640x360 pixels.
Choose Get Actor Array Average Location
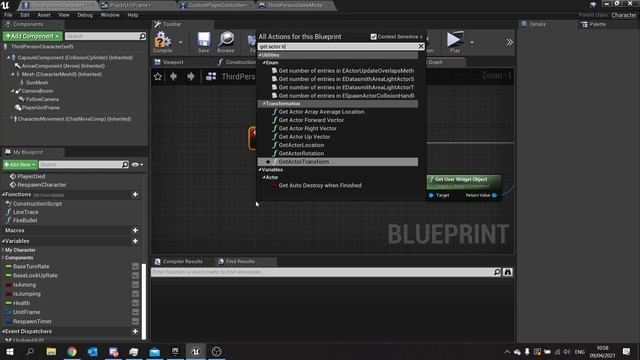pos(321,112)
